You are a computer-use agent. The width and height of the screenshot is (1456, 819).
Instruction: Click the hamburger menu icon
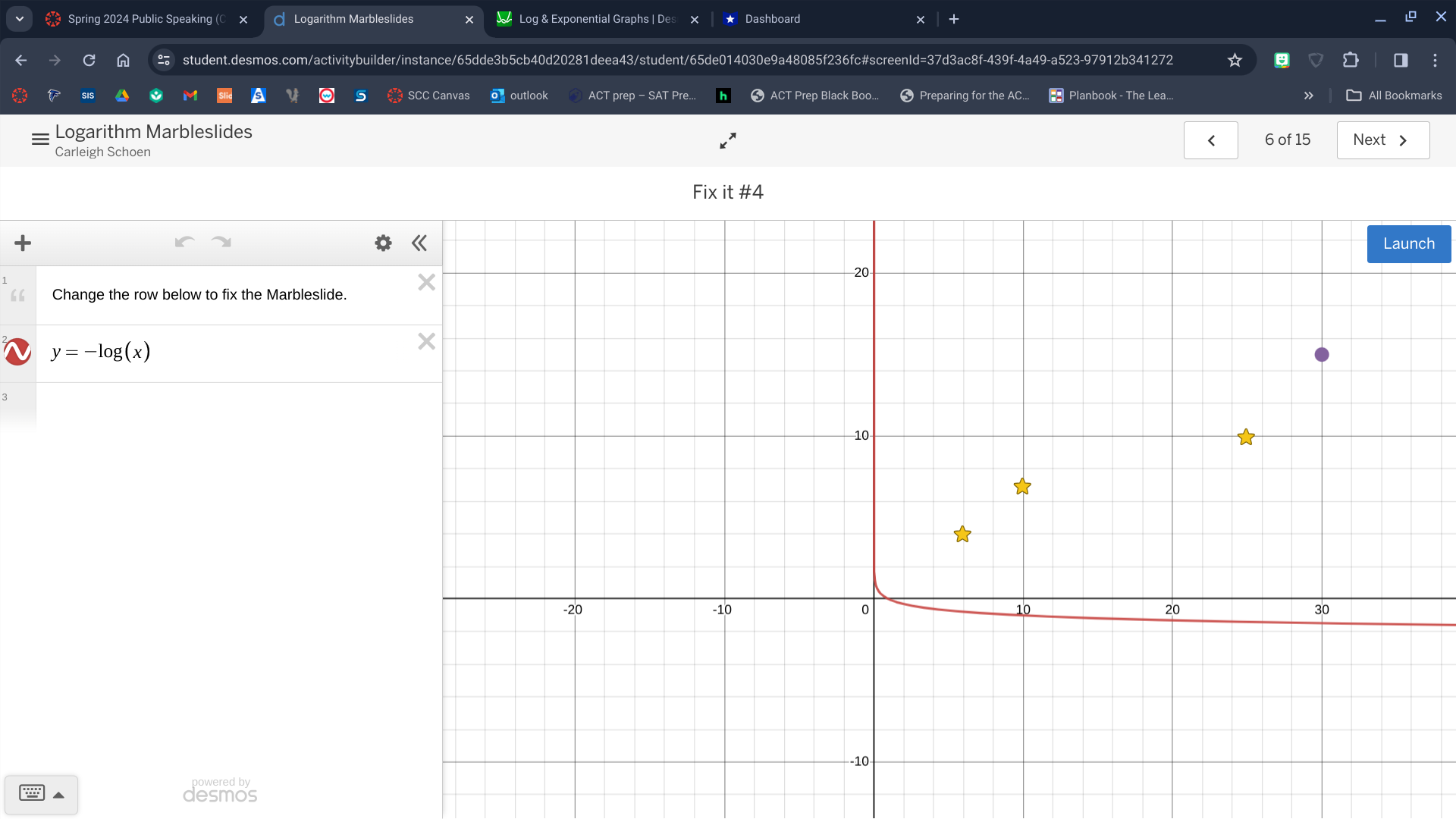coord(38,140)
